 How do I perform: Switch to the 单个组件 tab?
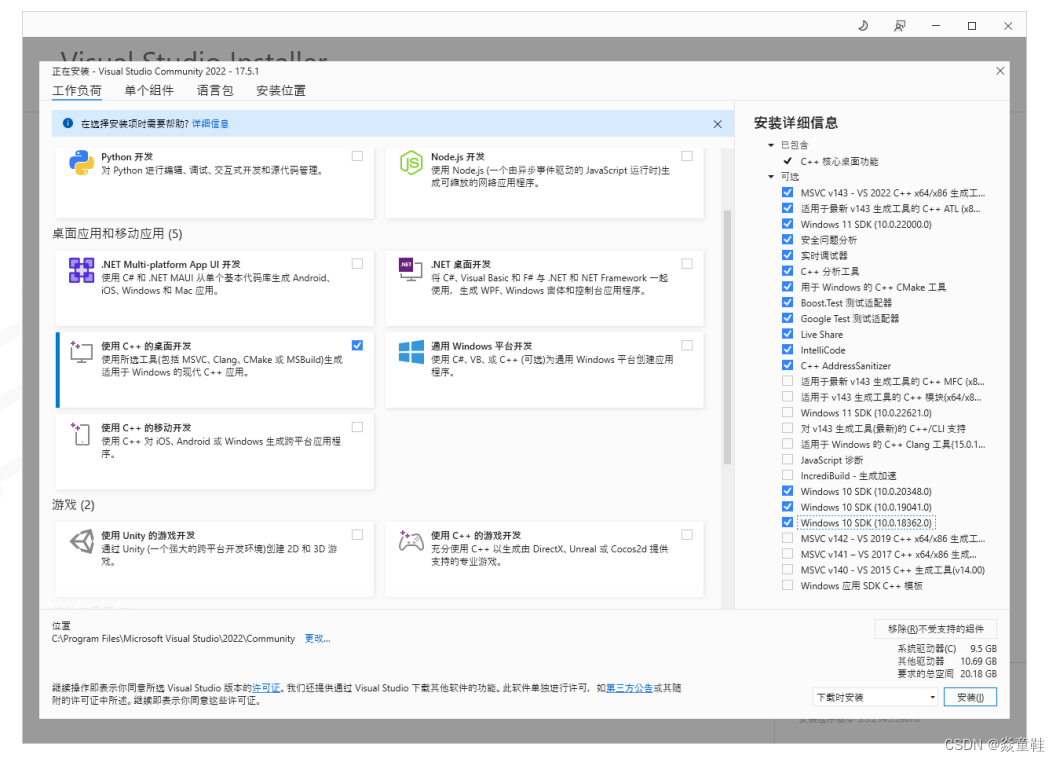(149, 91)
